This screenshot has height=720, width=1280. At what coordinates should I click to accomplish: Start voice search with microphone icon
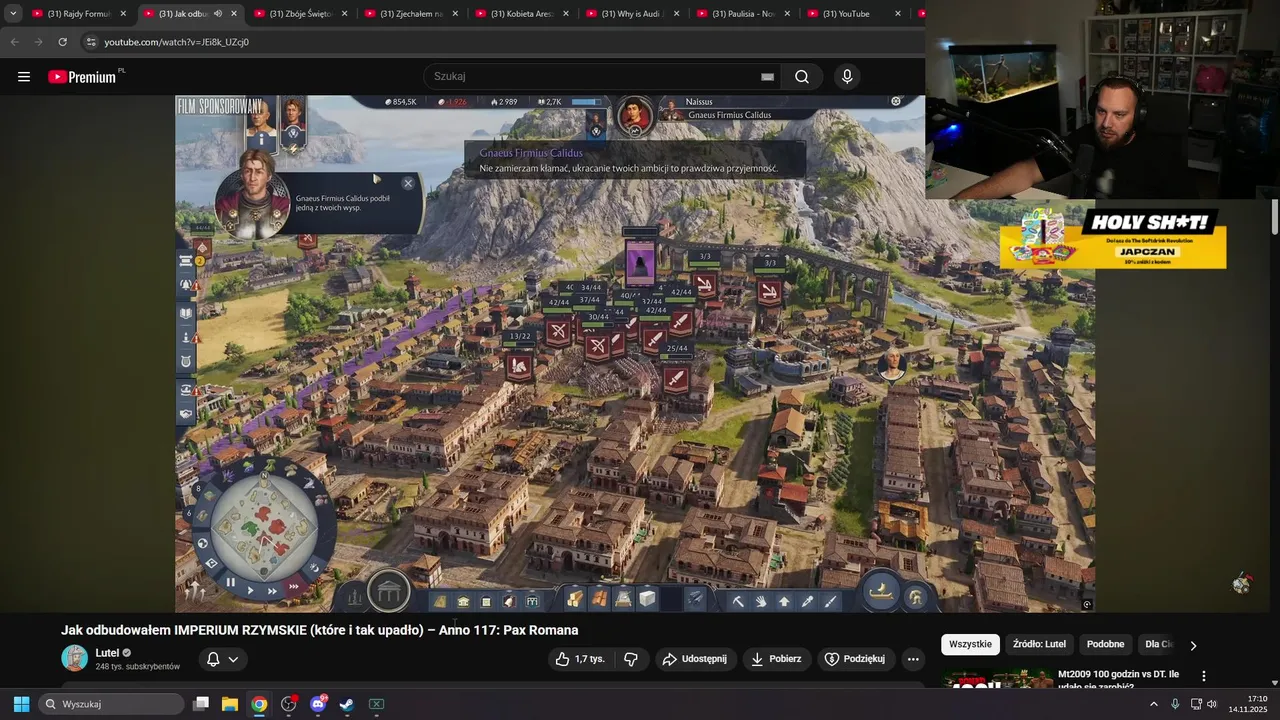click(x=847, y=77)
